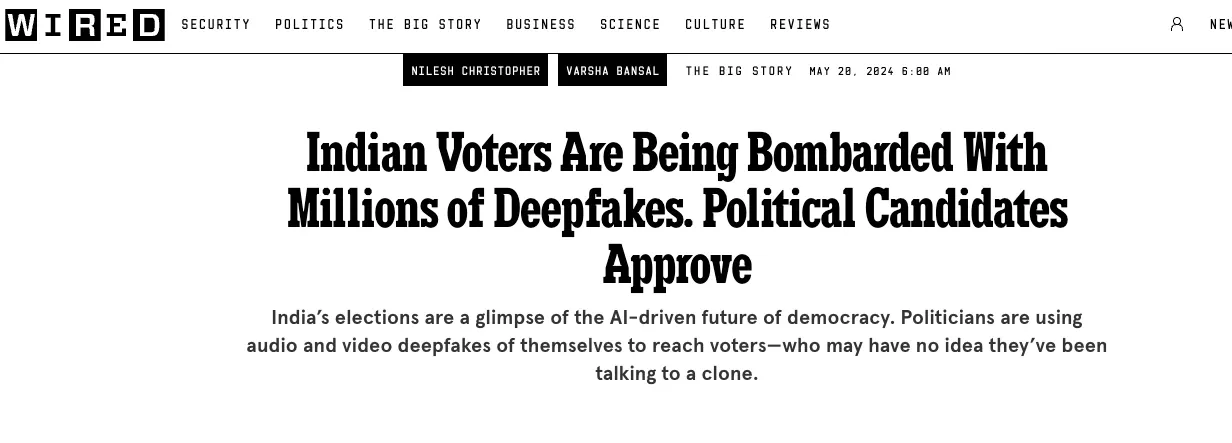
Task: Open the Business section
Action: pyautogui.click(x=541, y=24)
